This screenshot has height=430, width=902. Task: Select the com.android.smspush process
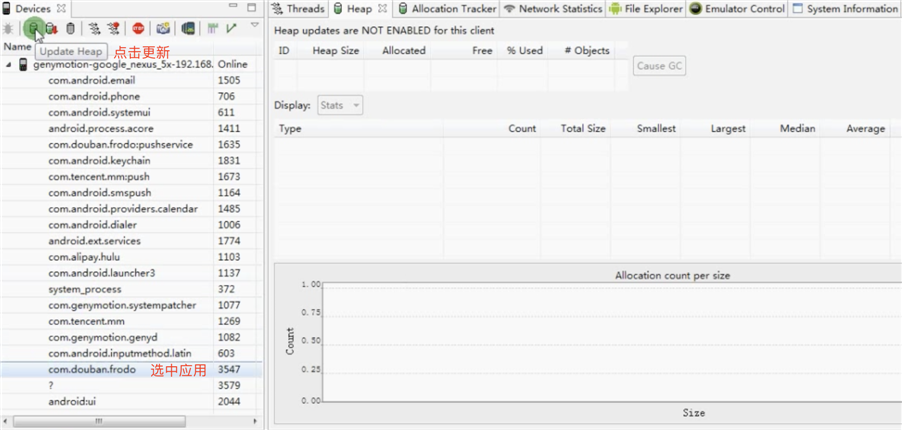tap(131, 193)
